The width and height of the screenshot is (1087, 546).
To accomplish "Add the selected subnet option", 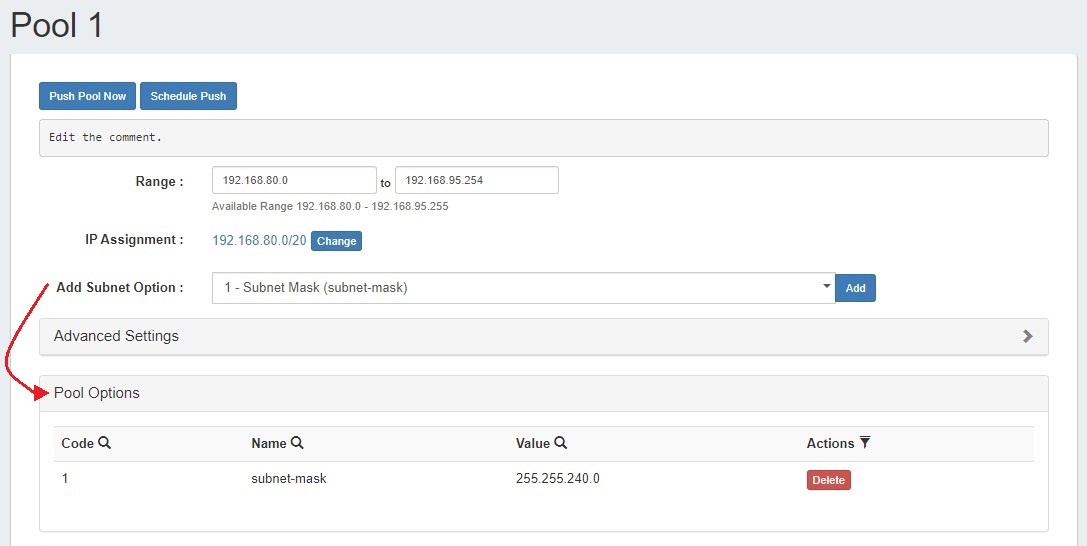I will [x=855, y=288].
